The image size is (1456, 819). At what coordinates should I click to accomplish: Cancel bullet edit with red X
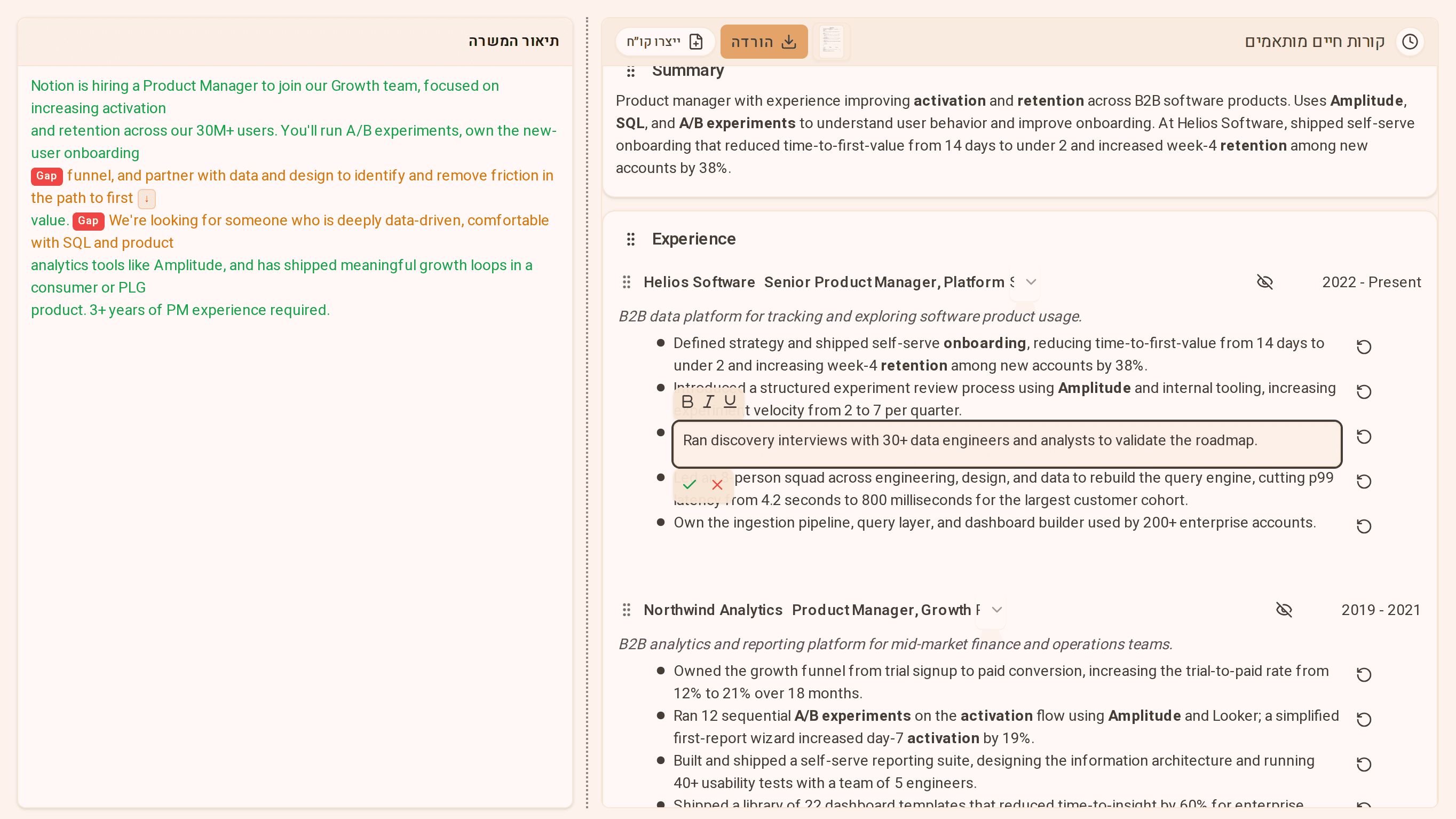click(x=717, y=485)
